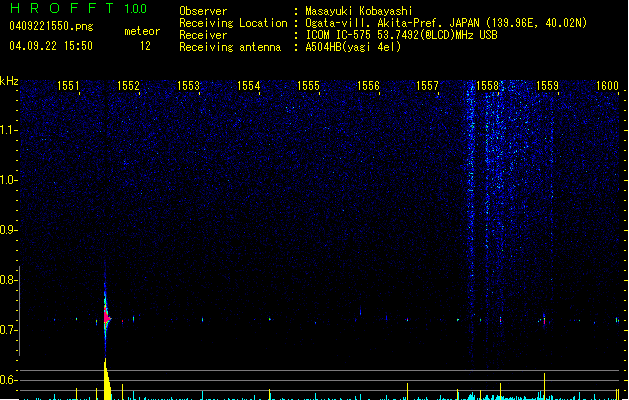
Task: Click the 1554 time axis label
Action: point(248,86)
